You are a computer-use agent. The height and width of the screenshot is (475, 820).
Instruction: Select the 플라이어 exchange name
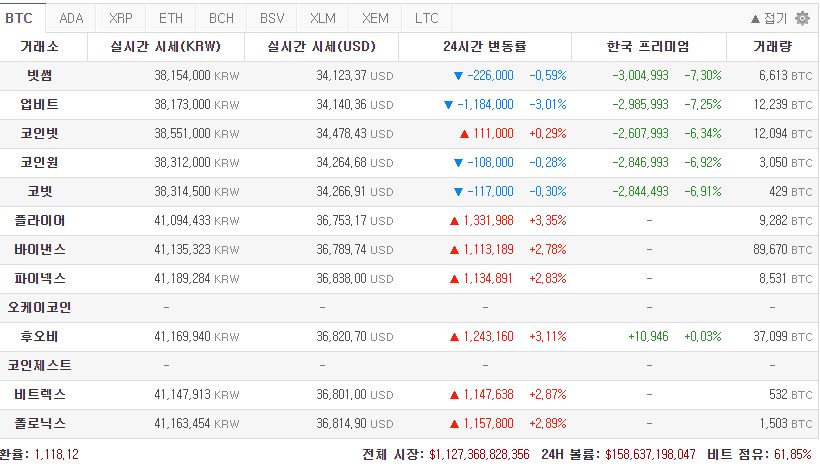pos(40,221)
